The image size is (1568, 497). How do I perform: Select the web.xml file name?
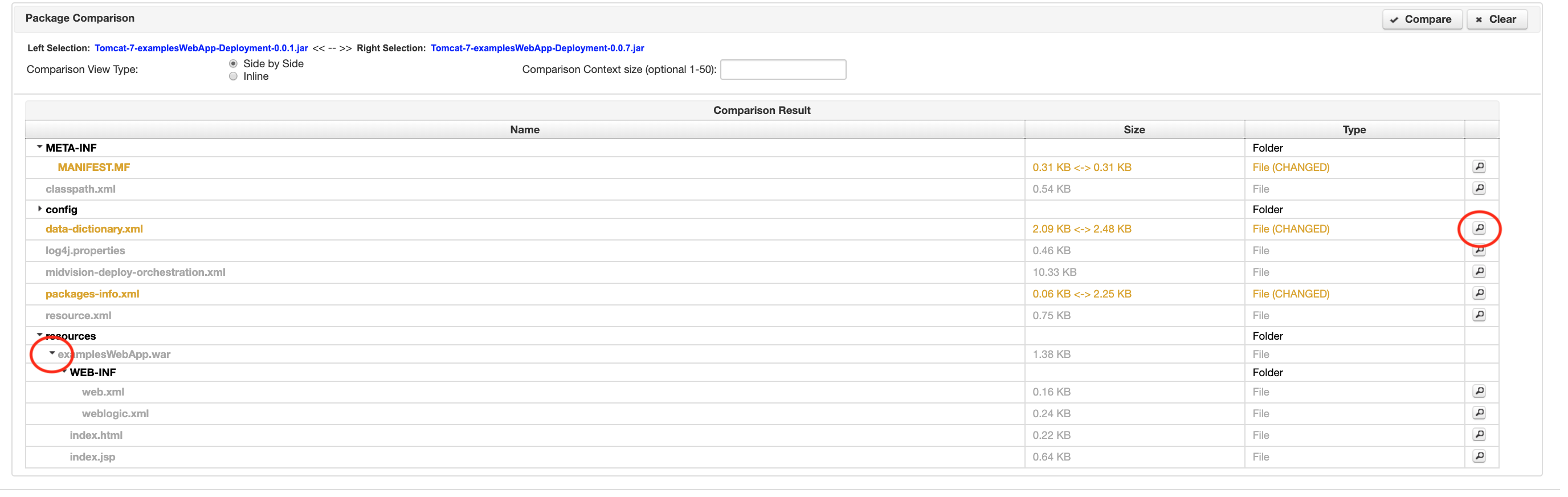click(104, 393)
